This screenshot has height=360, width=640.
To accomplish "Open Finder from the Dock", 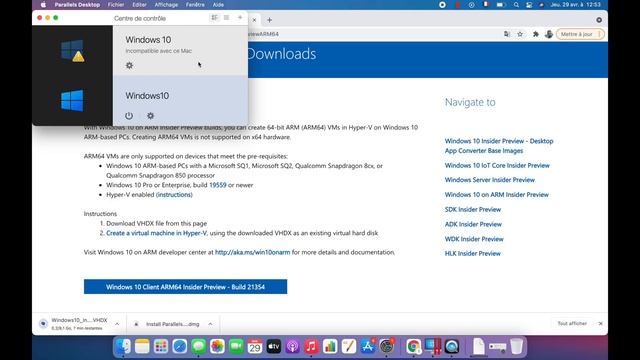I will click(x=123, y=346).
